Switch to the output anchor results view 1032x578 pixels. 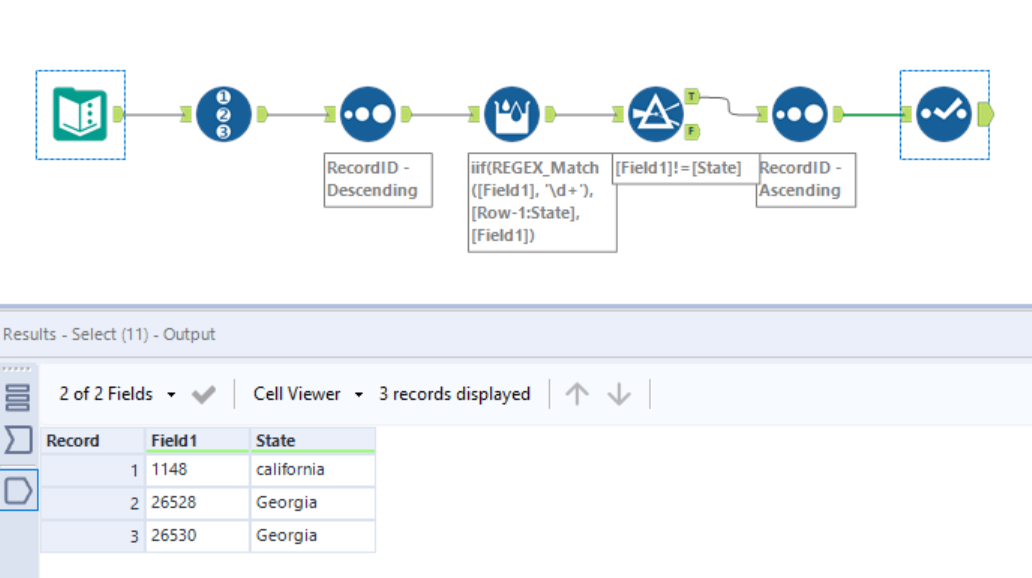20,490
